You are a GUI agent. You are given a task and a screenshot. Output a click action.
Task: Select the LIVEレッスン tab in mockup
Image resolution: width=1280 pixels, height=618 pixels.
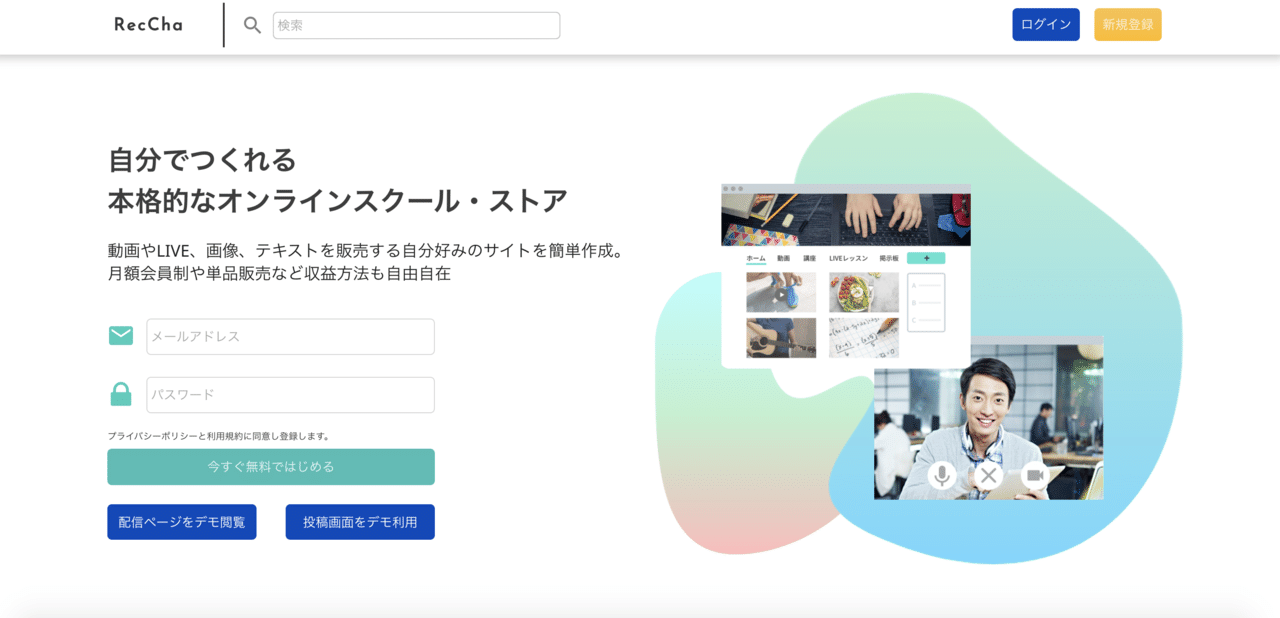coord(848,258)
